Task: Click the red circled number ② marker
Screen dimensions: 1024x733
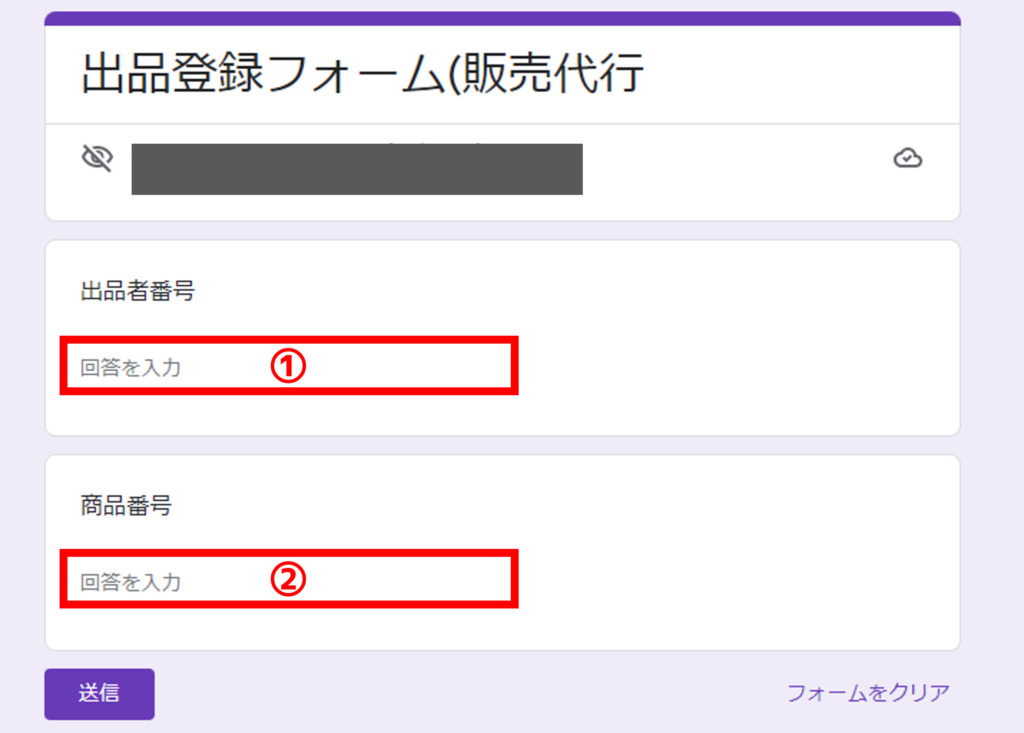Action: [288, 579]
